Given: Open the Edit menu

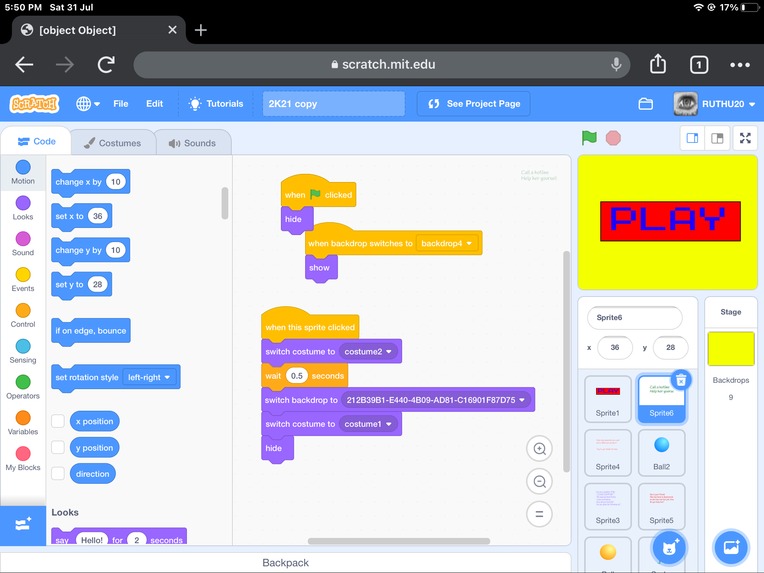Looking at the screenshot, I should pyautogui.click(x=154, y=104).
